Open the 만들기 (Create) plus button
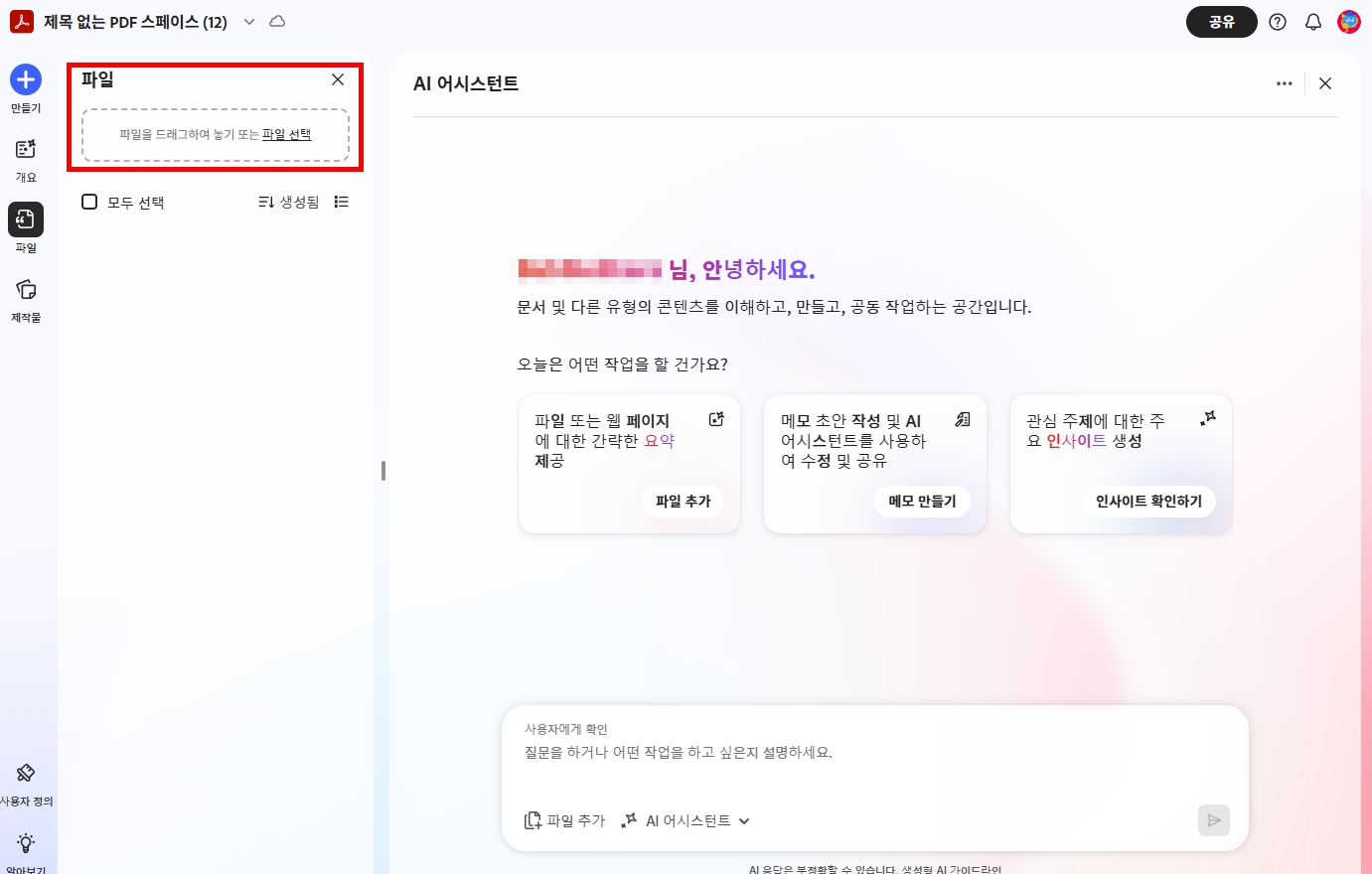1372x874 pixels. coord(26,79)
